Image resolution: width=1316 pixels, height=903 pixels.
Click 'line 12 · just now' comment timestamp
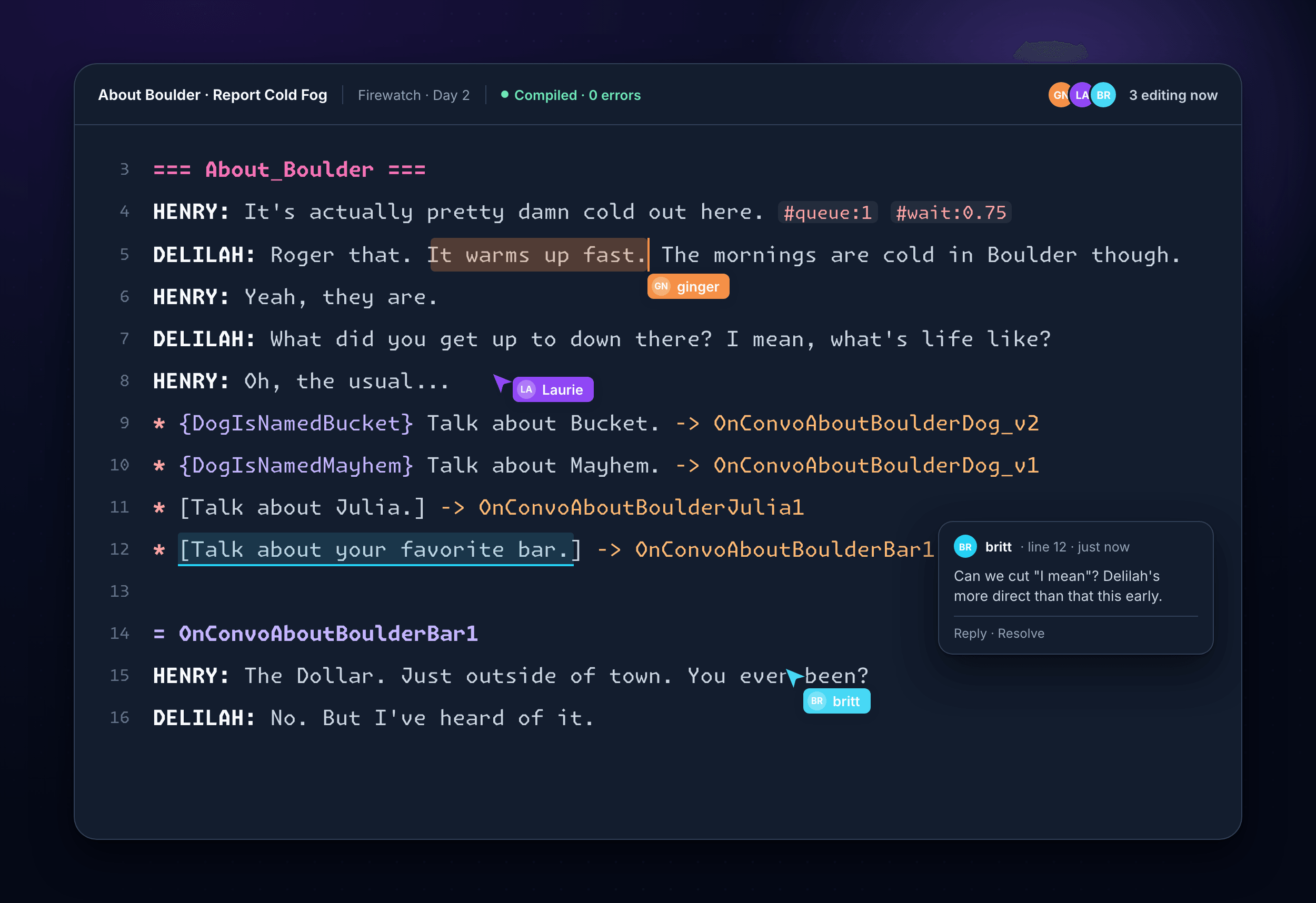pyautogui.click(x=1078, y=547)
